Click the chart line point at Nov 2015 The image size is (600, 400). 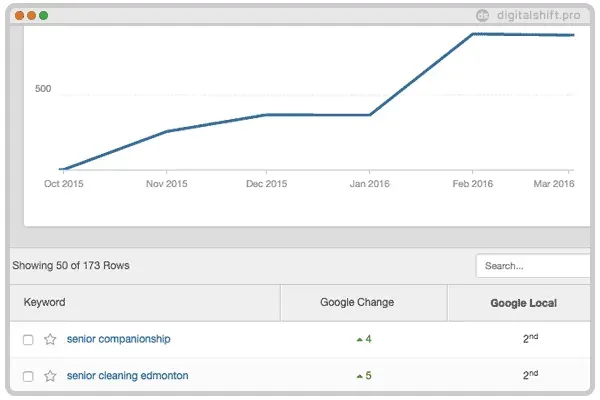166,131
